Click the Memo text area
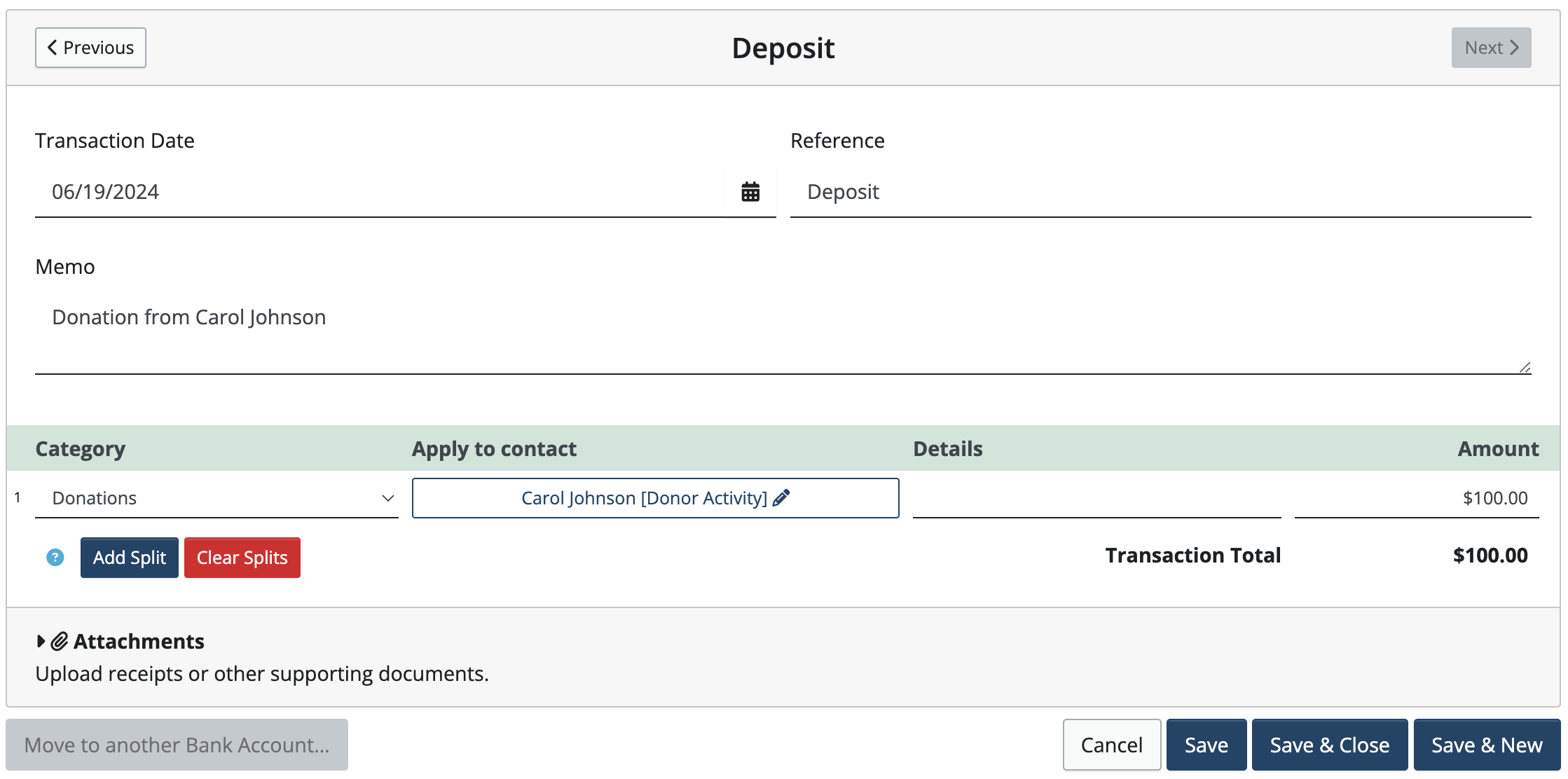Image resolution: width=1568 pixels, height=779 pixels. point(783,333)
